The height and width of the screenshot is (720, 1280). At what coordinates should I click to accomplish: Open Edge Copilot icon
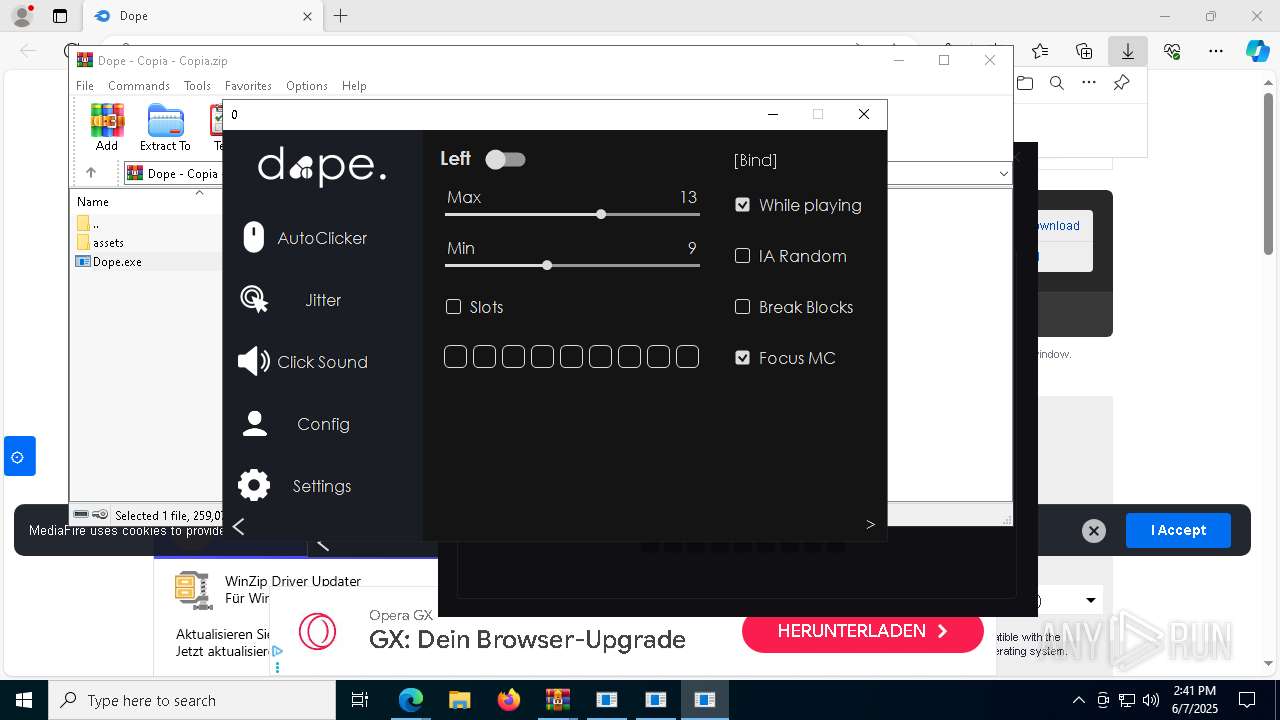1257,51
